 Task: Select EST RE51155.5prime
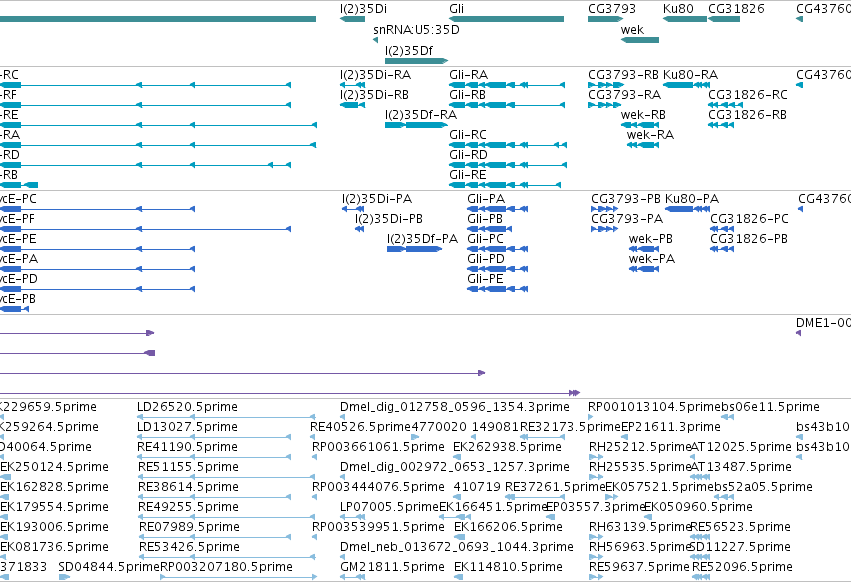(188, 467)
